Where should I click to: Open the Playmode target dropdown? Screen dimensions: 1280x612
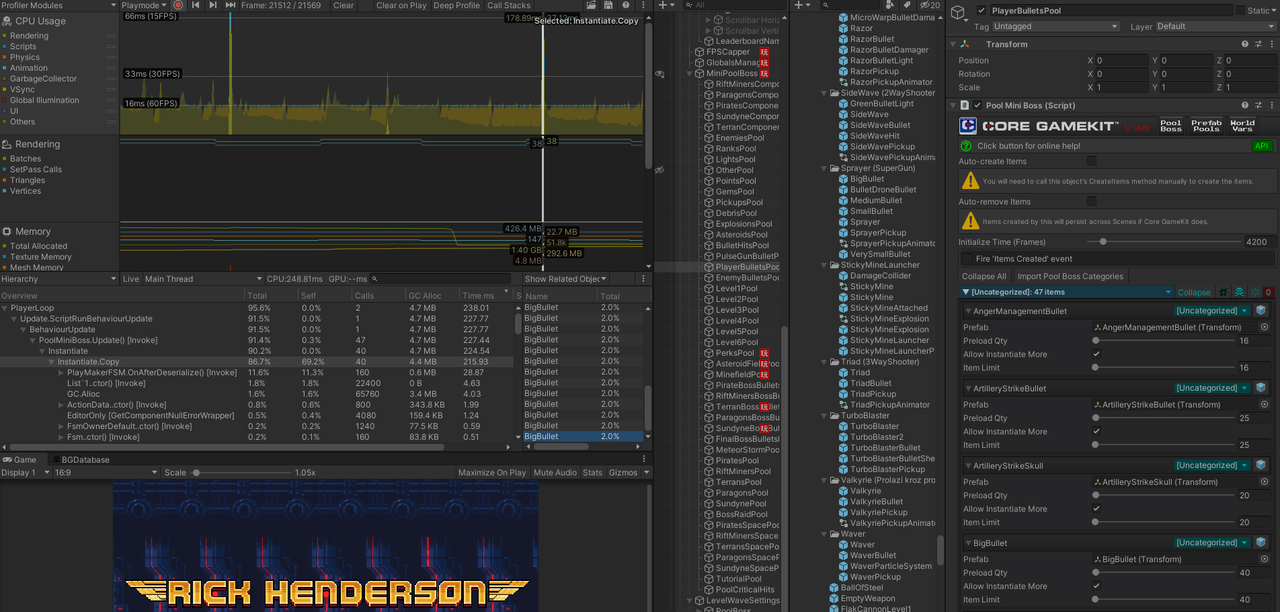[x=144, y=5]
